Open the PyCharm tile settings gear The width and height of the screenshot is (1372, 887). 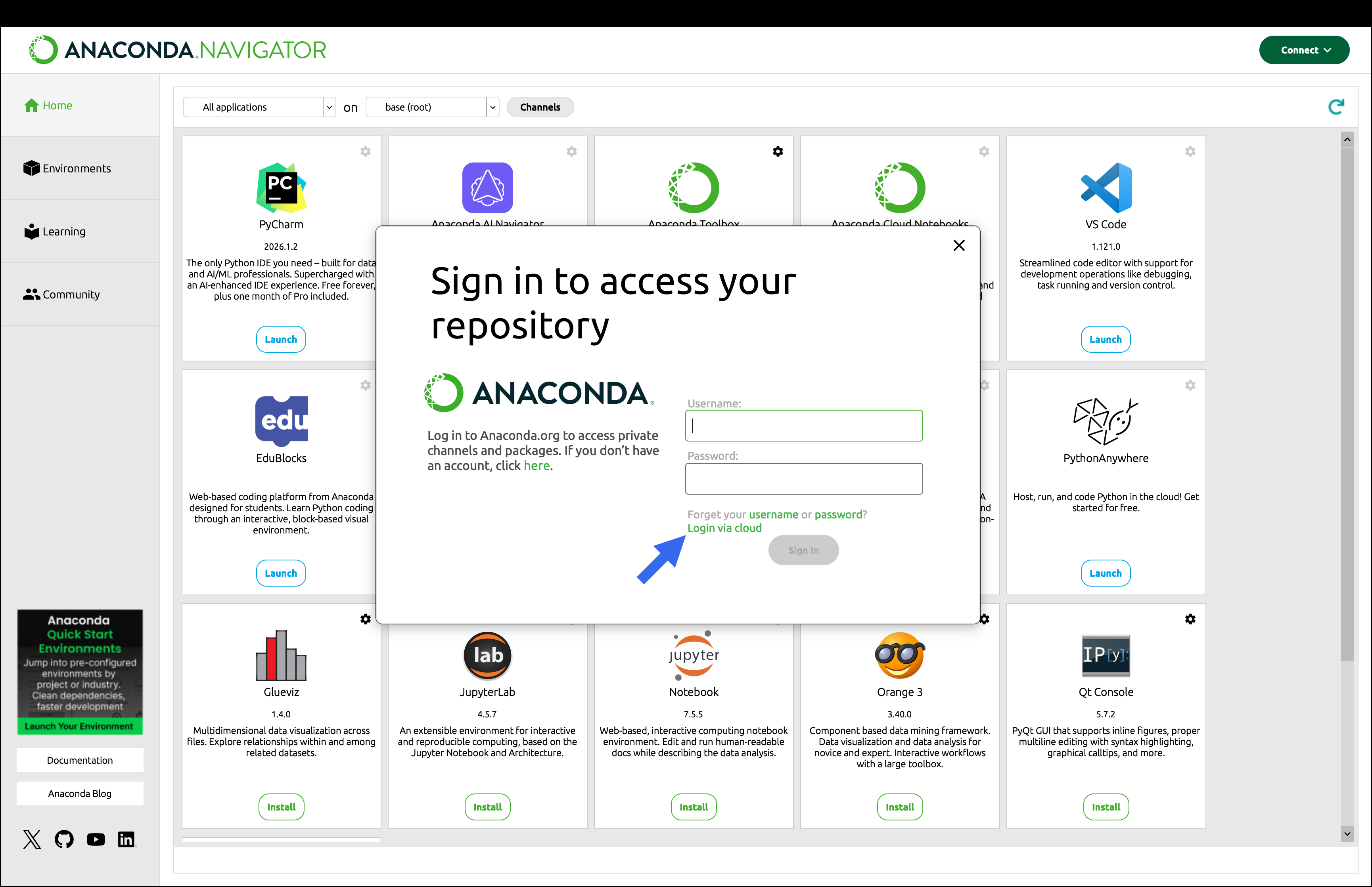pyautogui.click(x=365, y=151)
